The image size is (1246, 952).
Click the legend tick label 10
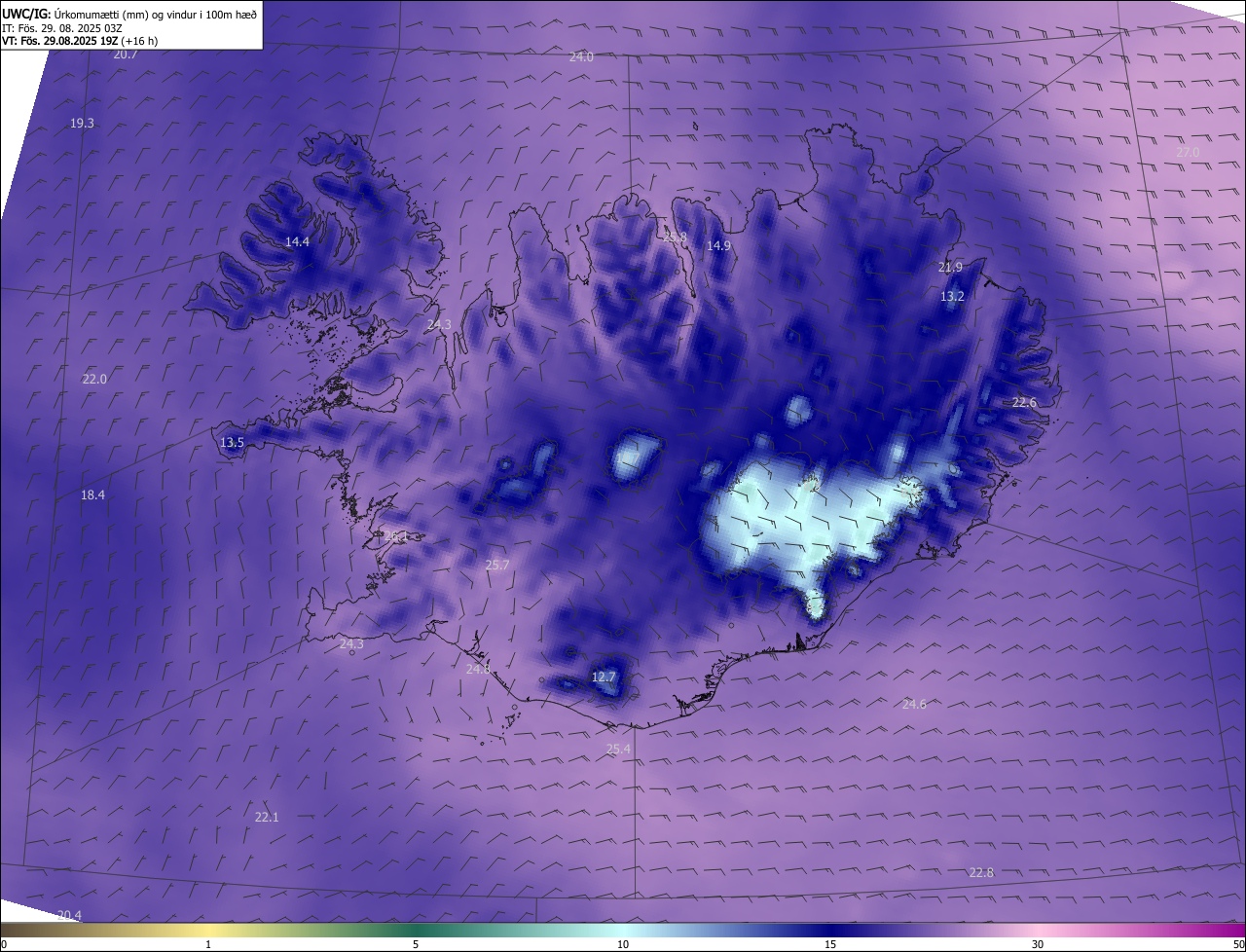(623, 944)
